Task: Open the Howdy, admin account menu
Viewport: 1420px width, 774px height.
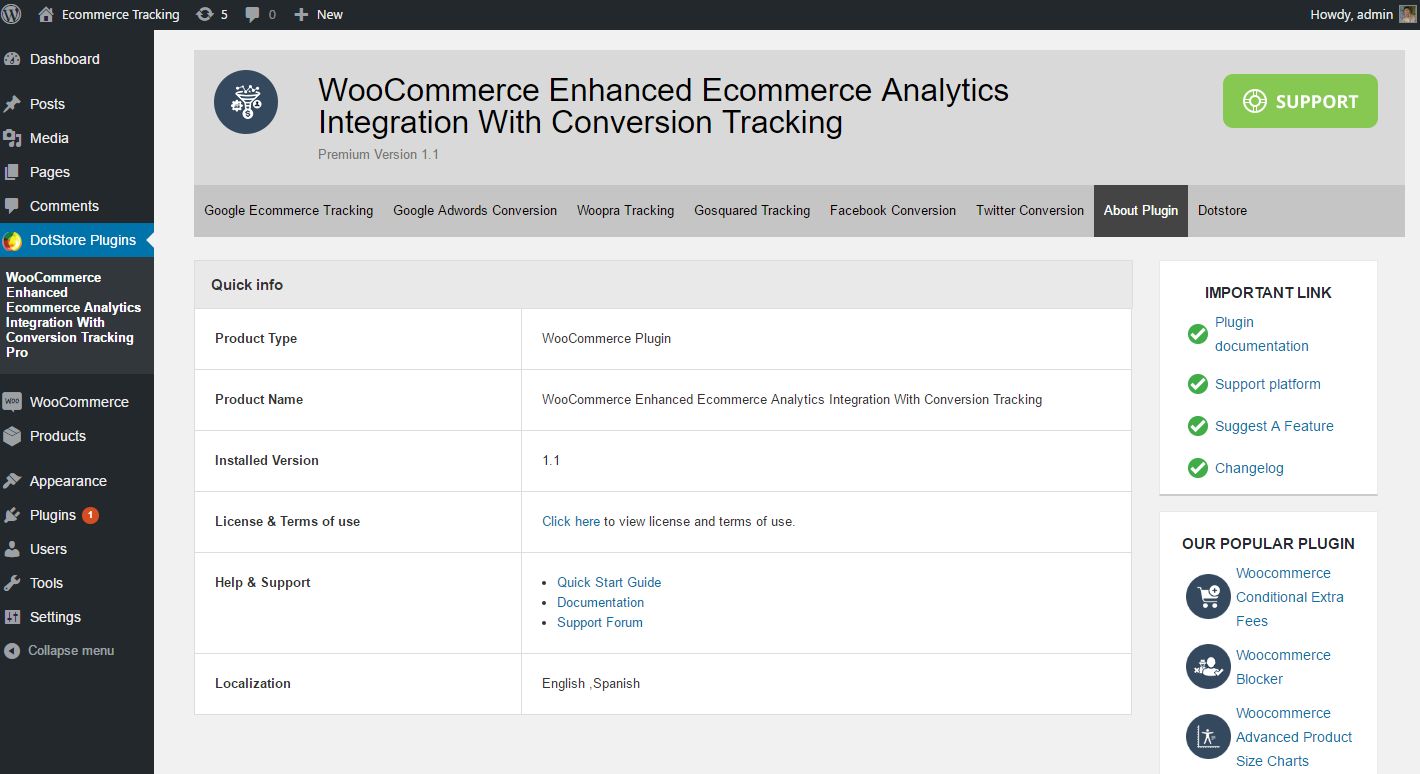Action: pyautogui.click(x=1351, y=14)
